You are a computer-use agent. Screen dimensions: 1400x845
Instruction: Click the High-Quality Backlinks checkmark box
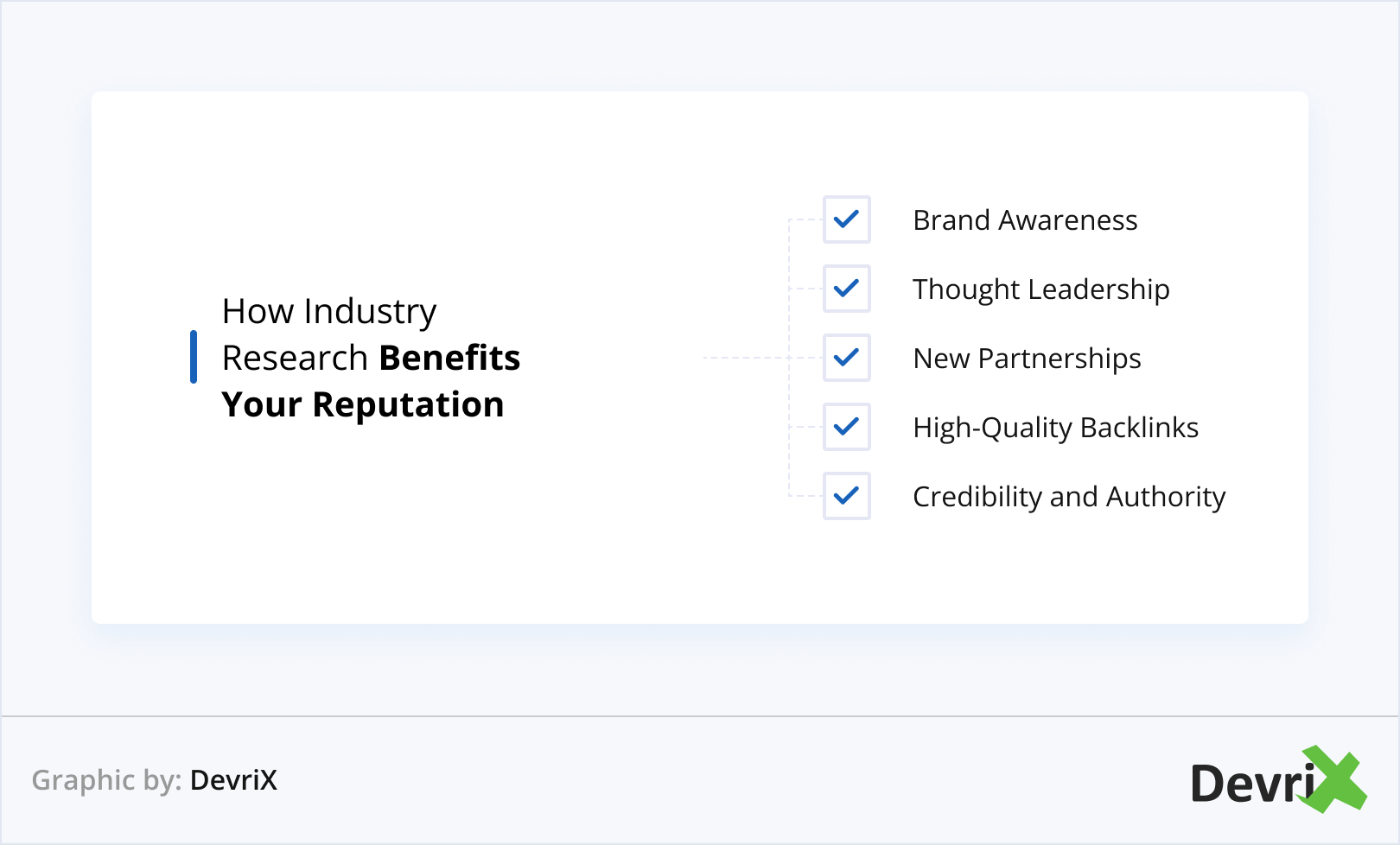pyautogui.click(x=846, y=427)
